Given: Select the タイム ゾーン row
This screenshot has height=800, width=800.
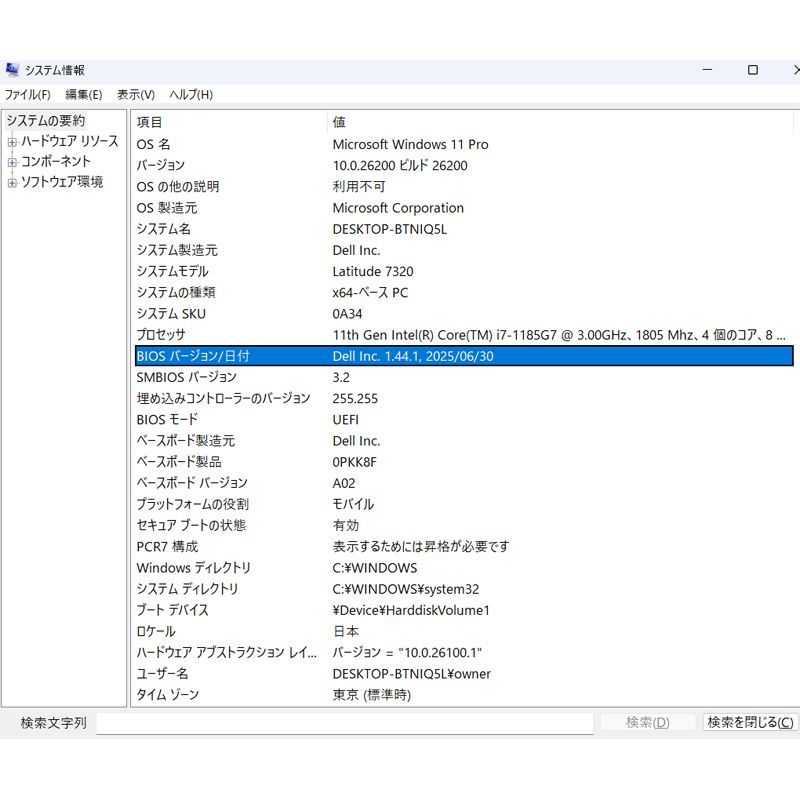Looking at the screenshot, I should coord(300,694).
